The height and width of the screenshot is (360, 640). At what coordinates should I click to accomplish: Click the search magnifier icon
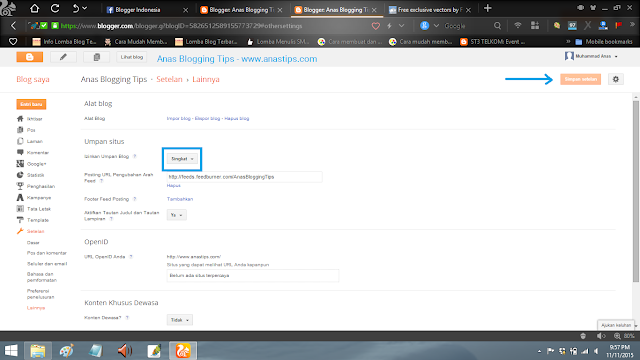coord(497,26)
